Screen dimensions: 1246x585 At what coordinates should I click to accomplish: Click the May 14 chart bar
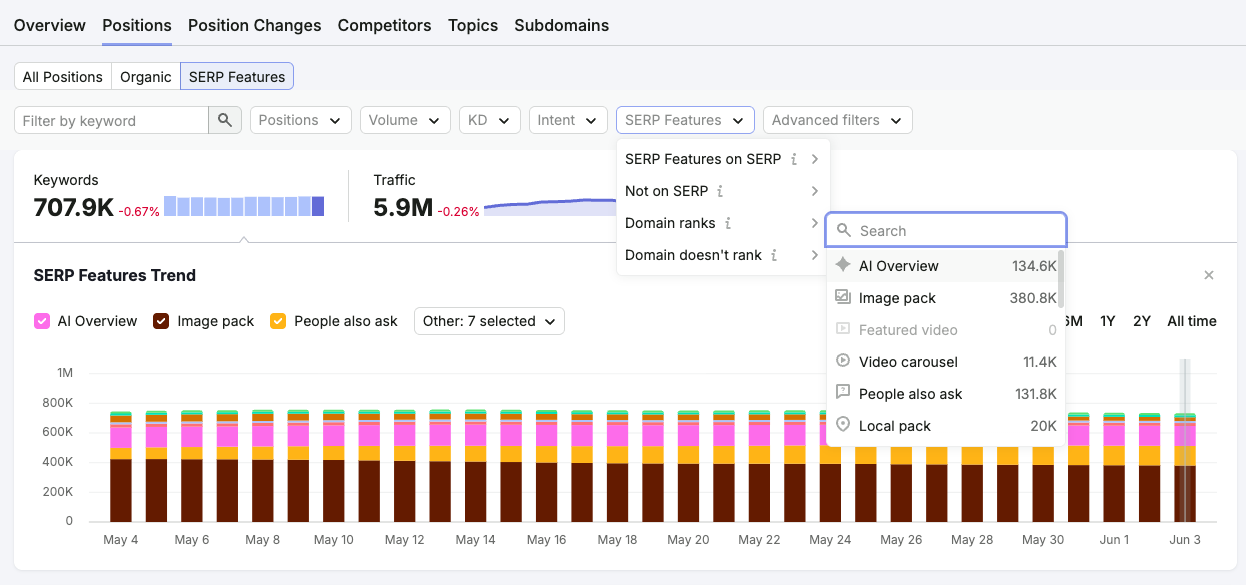(476, 465)
